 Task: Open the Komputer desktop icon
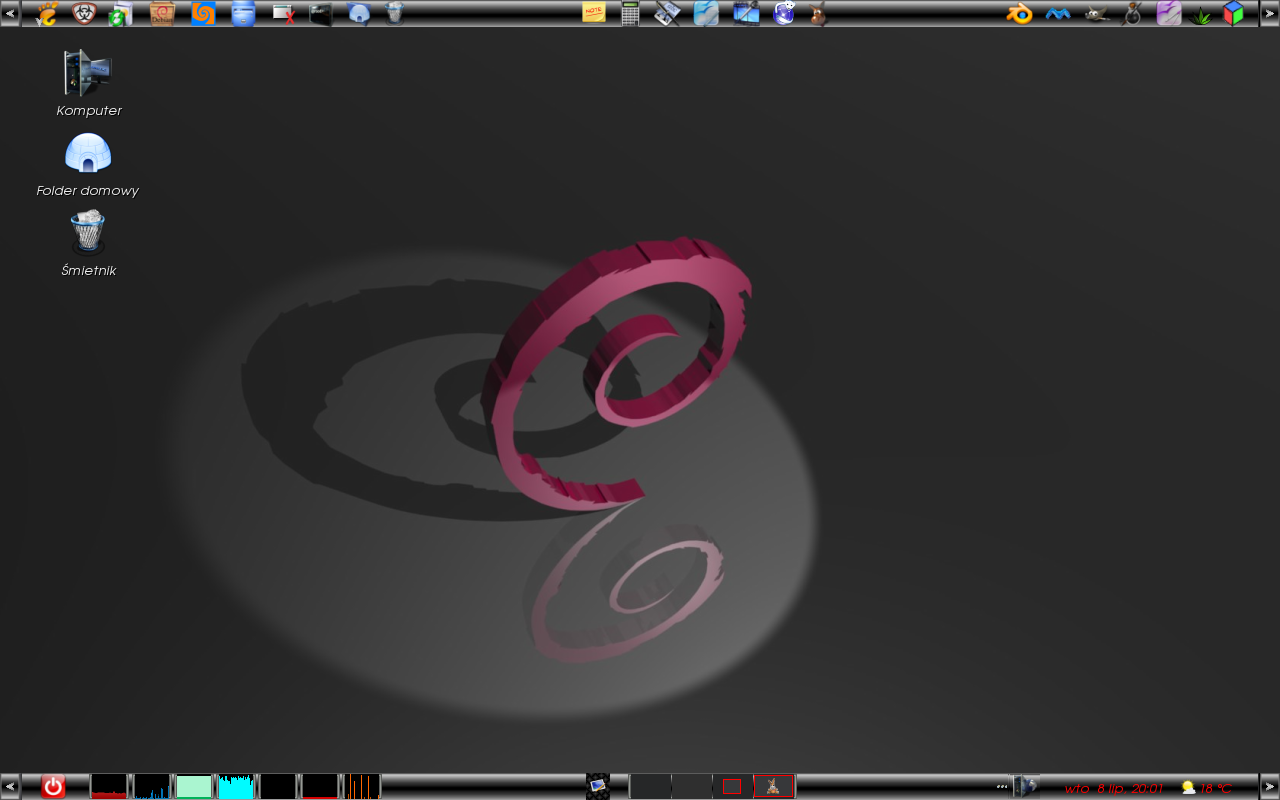point(88,84)
